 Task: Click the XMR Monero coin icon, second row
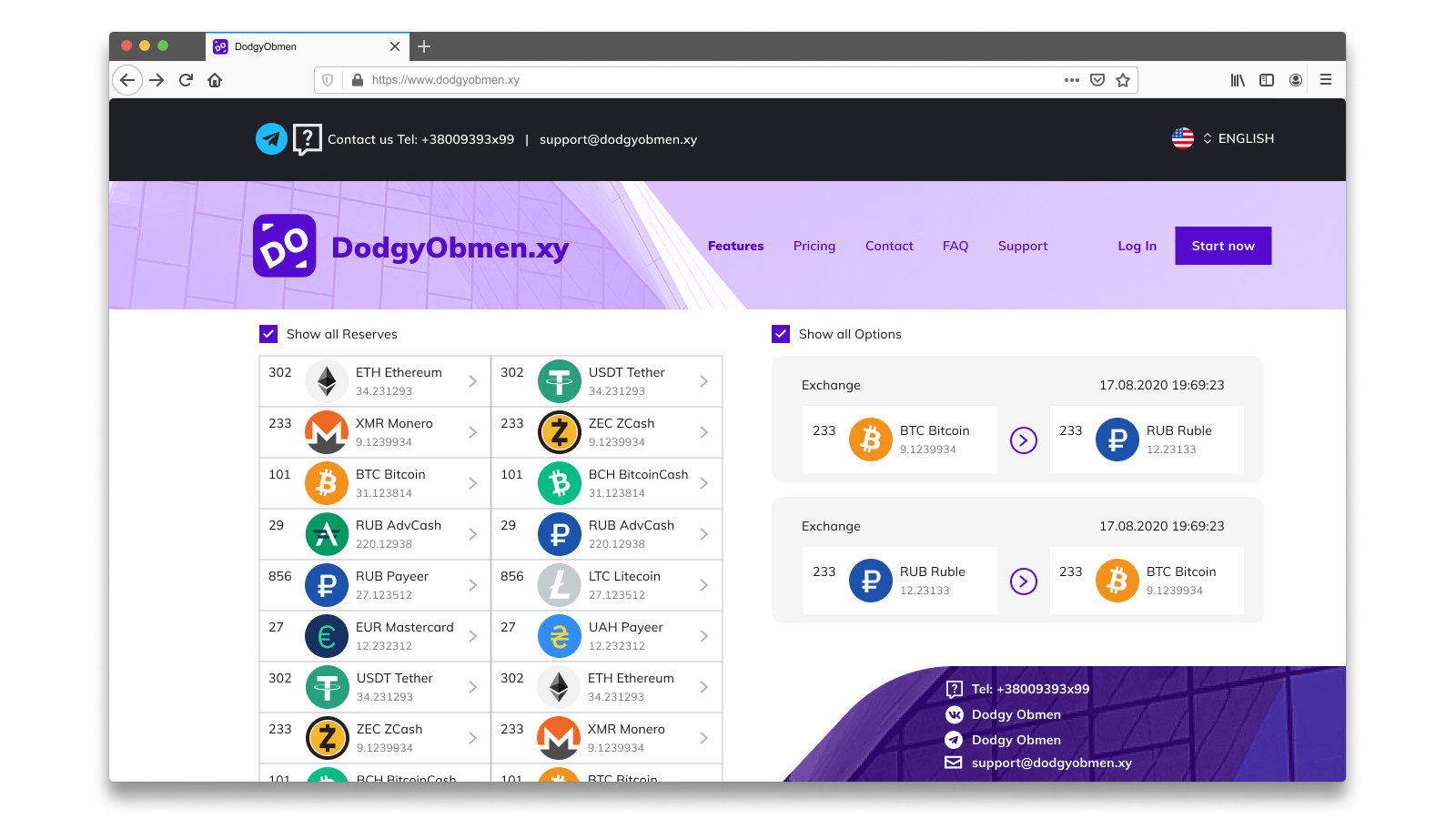pyautogui.click(x=327, y=432)
